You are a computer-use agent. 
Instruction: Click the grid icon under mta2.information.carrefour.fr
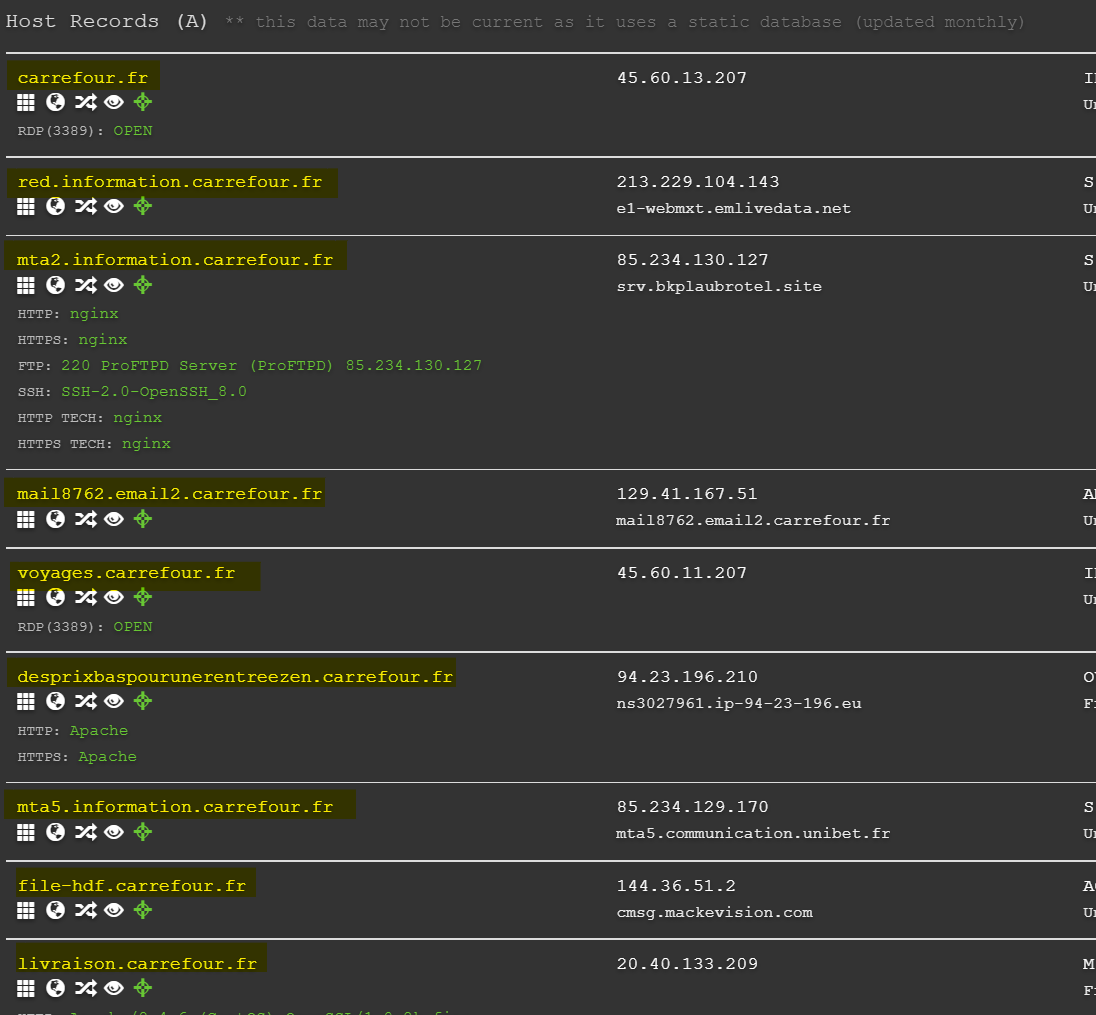click(26, 285)
